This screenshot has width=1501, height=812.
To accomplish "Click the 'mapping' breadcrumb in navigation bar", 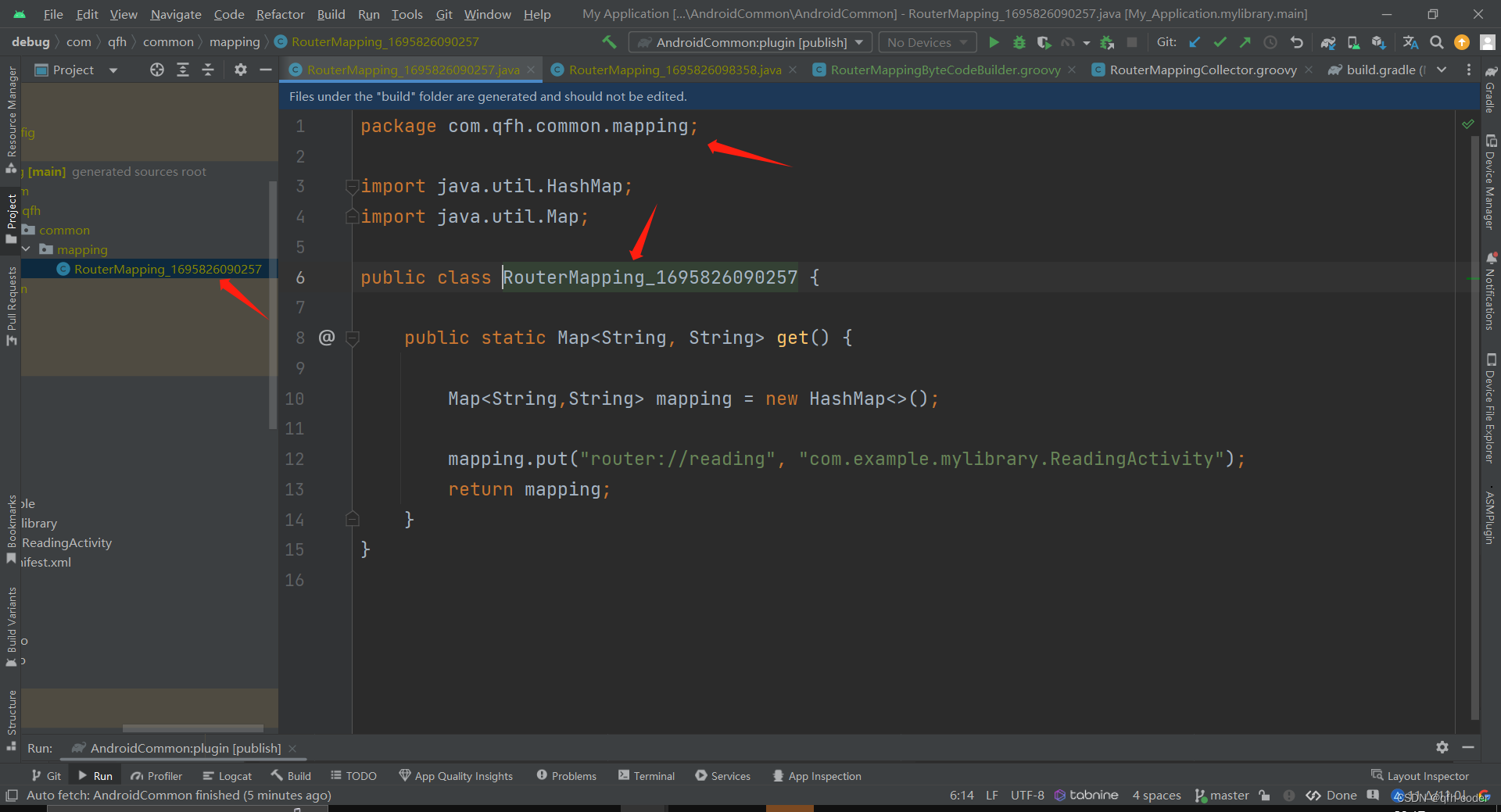I will [235, 42].
